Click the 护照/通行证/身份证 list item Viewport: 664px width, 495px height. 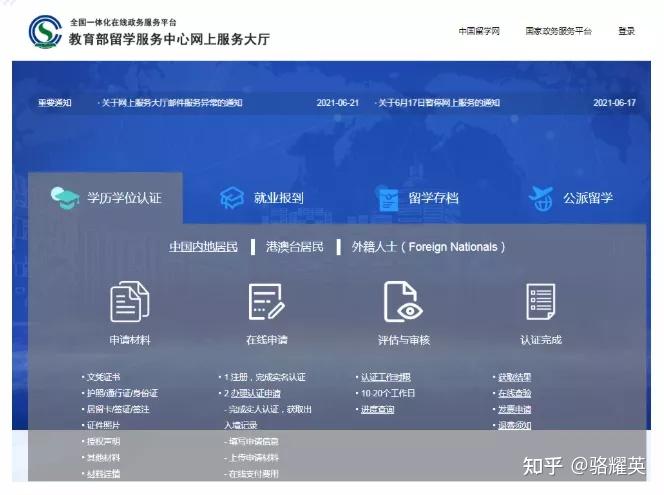point(122,393)
